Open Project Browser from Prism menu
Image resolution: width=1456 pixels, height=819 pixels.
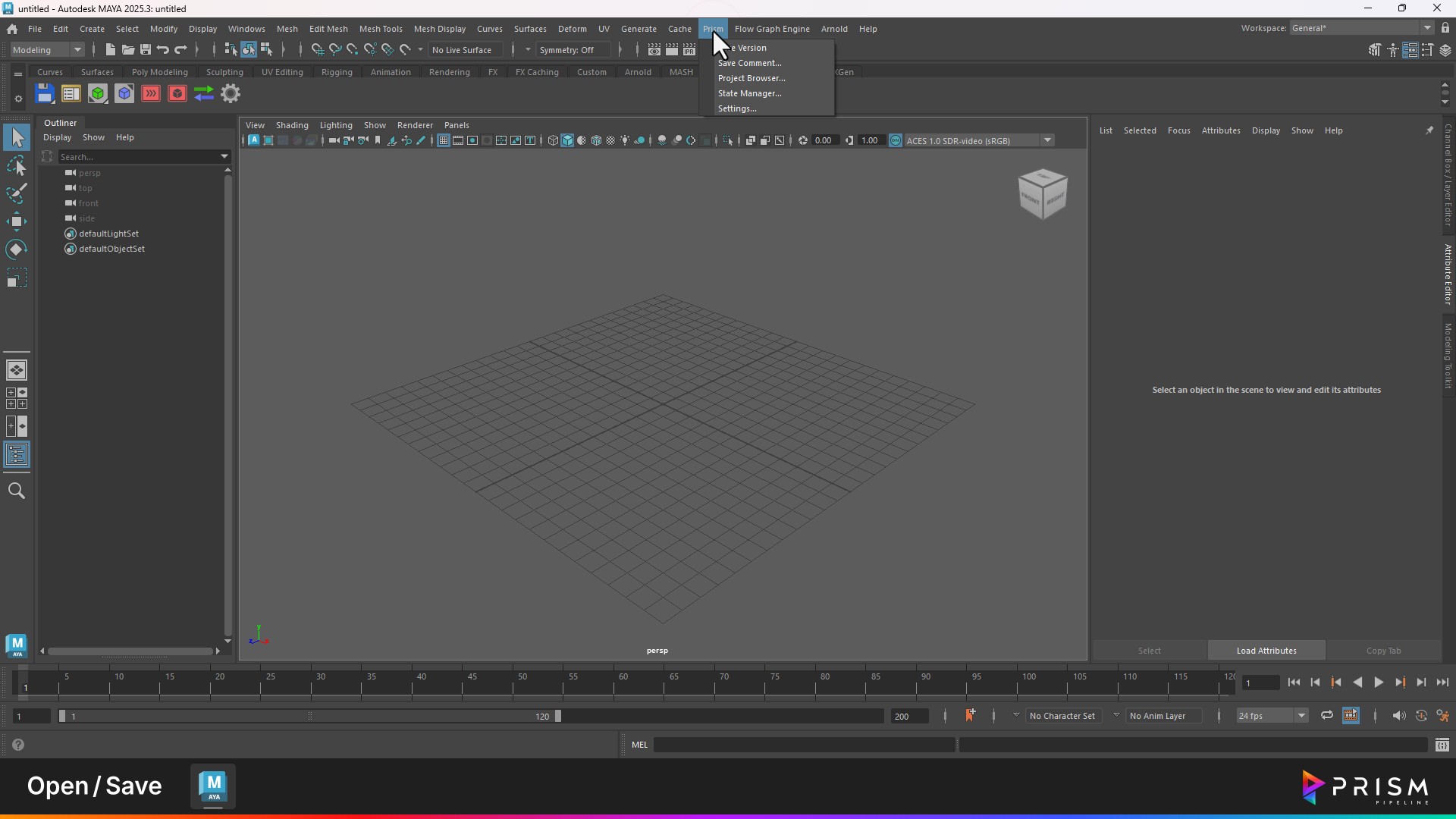coord(752,78)
